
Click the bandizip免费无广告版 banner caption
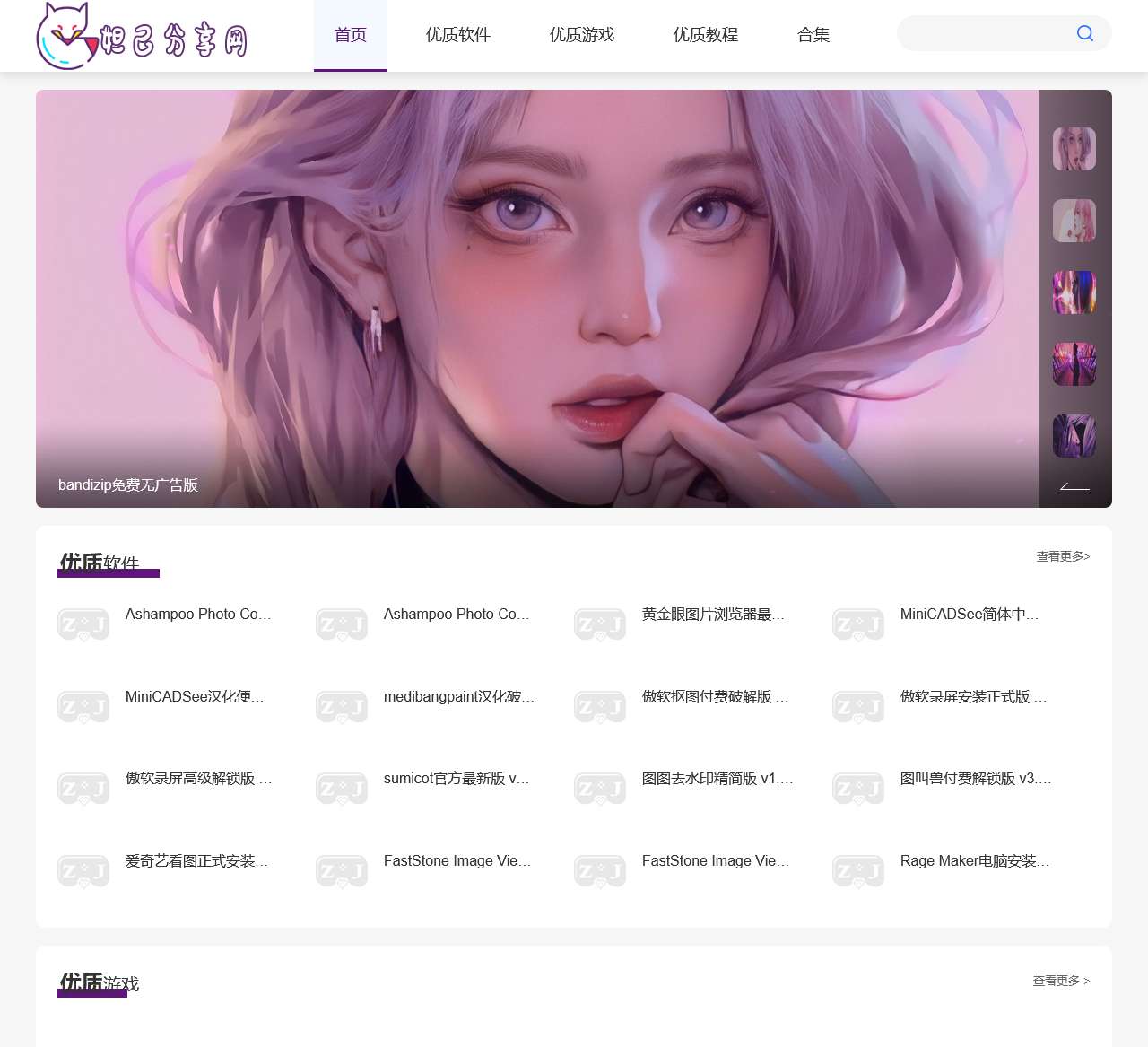(128, 485)
